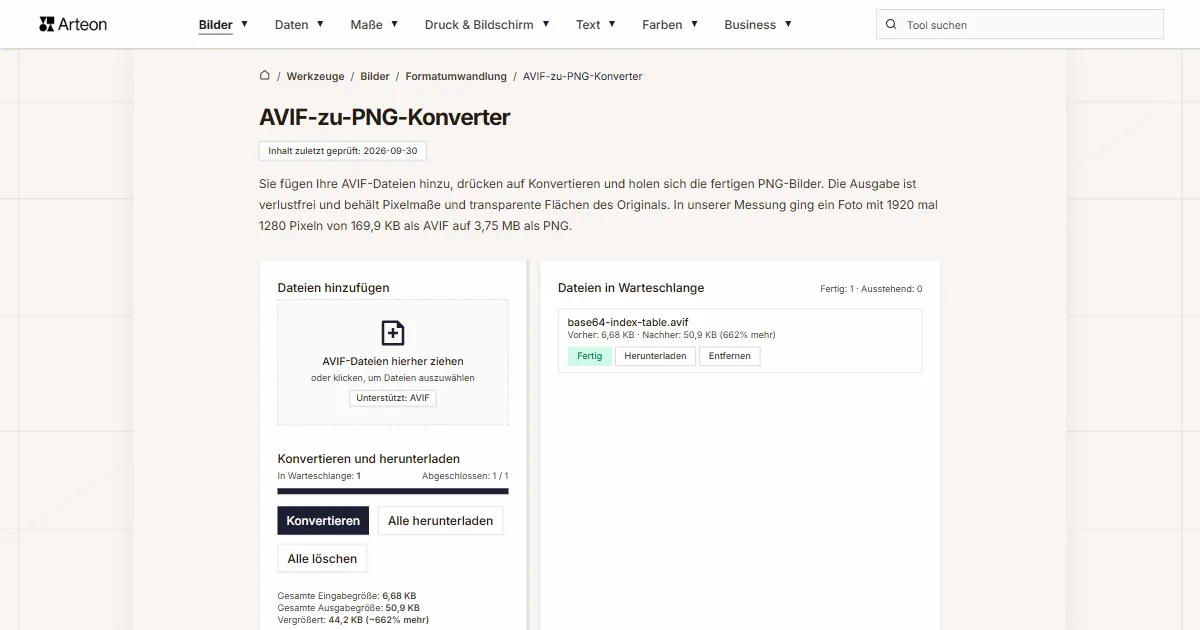Click the add-file icon in the drop zone
The height and width of the screenshot is (630, 1200).
[x=393, y=333]
